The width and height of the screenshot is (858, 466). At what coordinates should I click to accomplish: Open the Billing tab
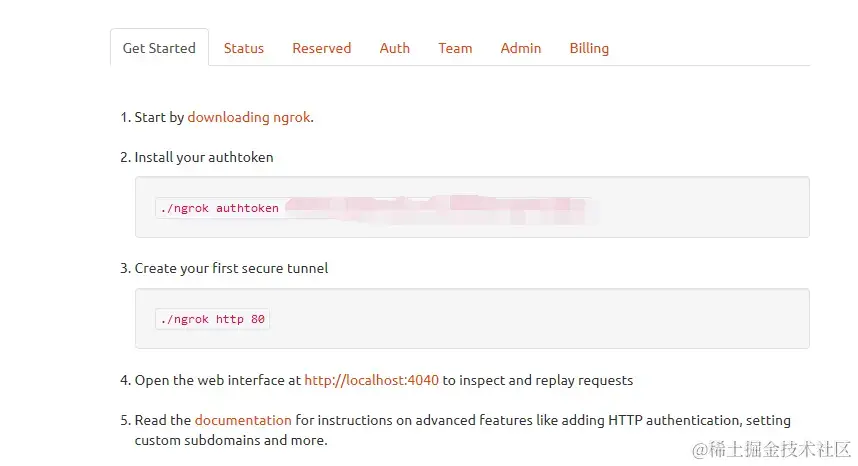tap(589, 49)
